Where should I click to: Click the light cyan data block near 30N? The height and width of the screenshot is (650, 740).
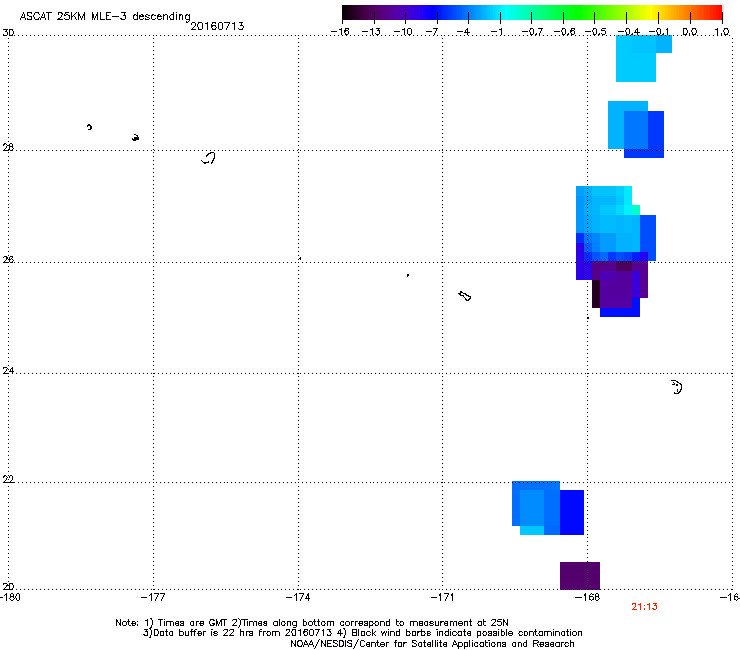click(636, 59)
